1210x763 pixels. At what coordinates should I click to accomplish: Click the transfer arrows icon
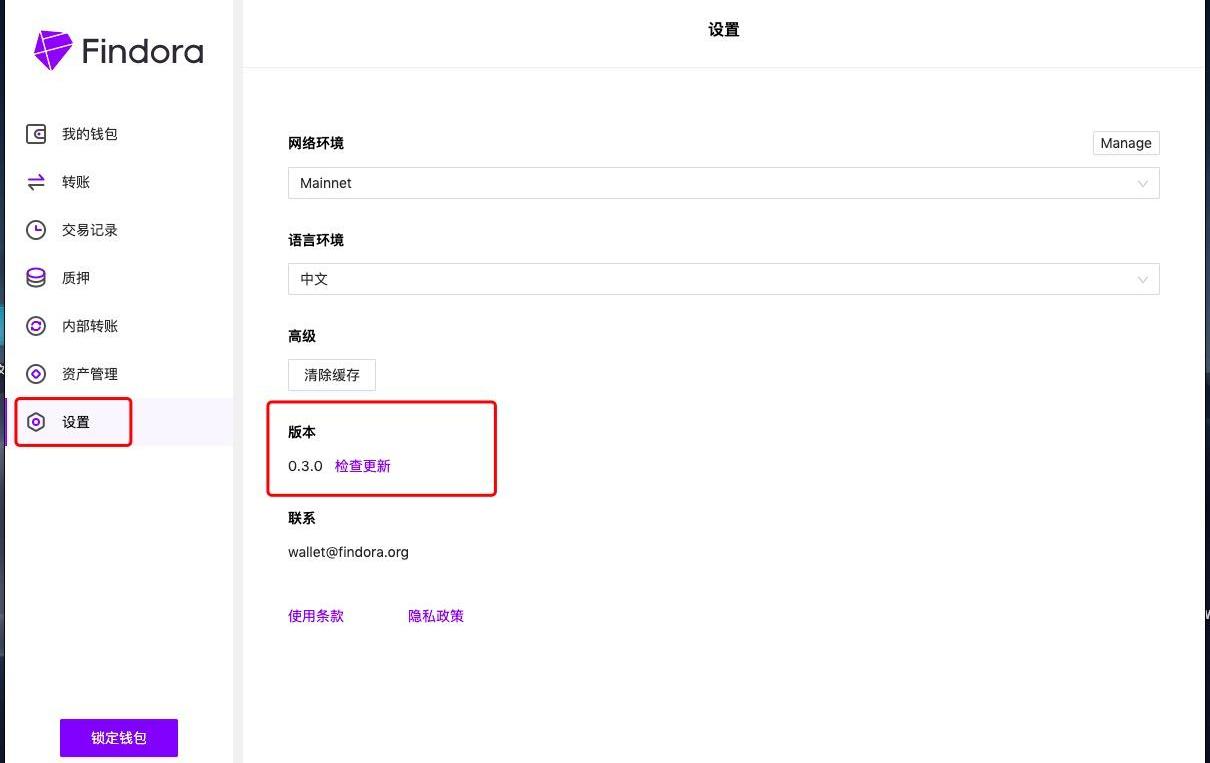tap(36, 182)
